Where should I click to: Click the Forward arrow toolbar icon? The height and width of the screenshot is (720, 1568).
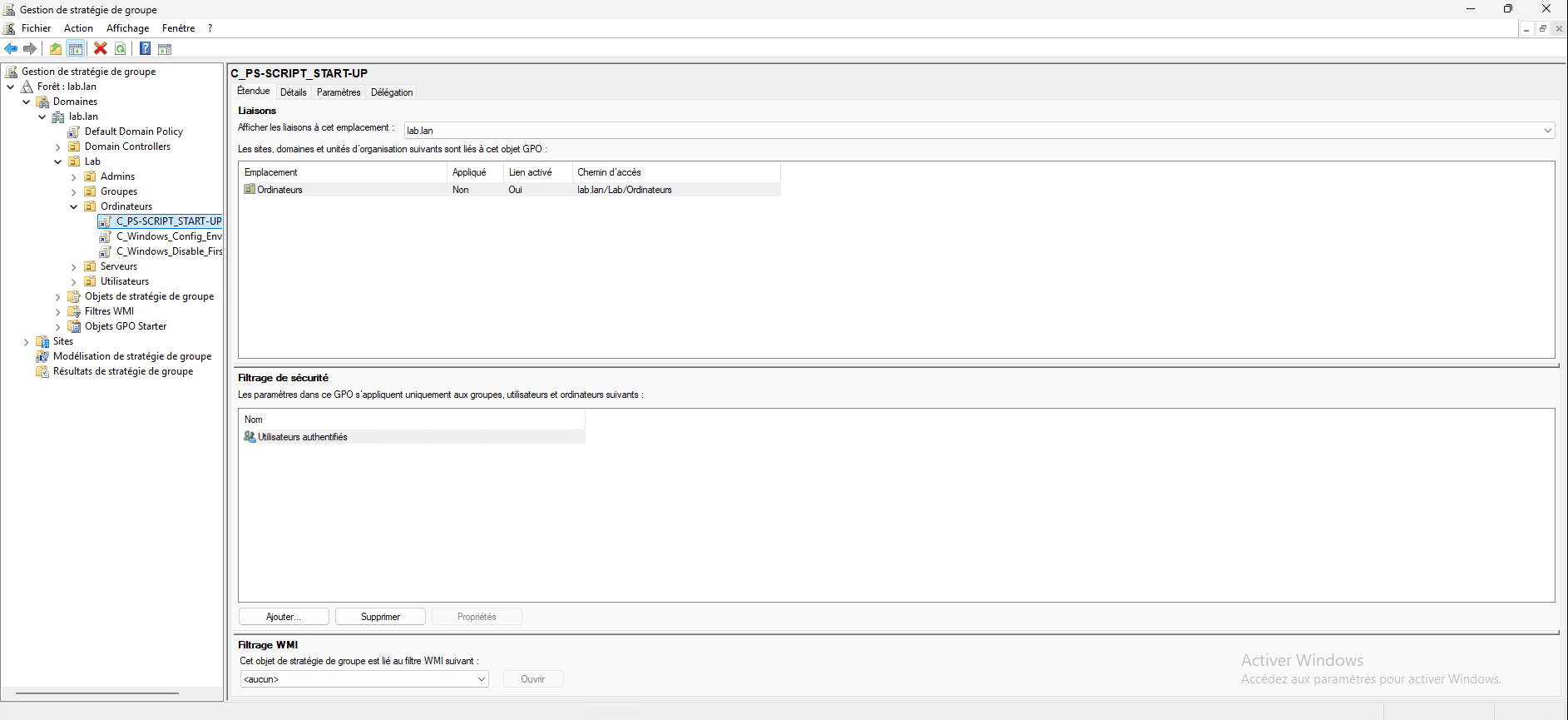[30, 49]
